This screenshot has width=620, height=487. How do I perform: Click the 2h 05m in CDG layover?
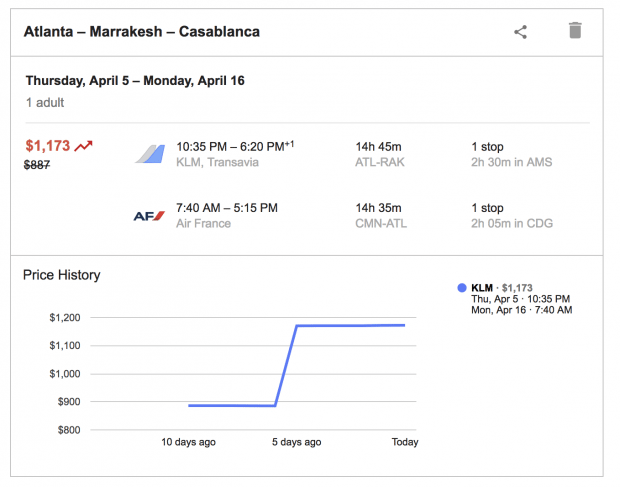tap(511, 224)
